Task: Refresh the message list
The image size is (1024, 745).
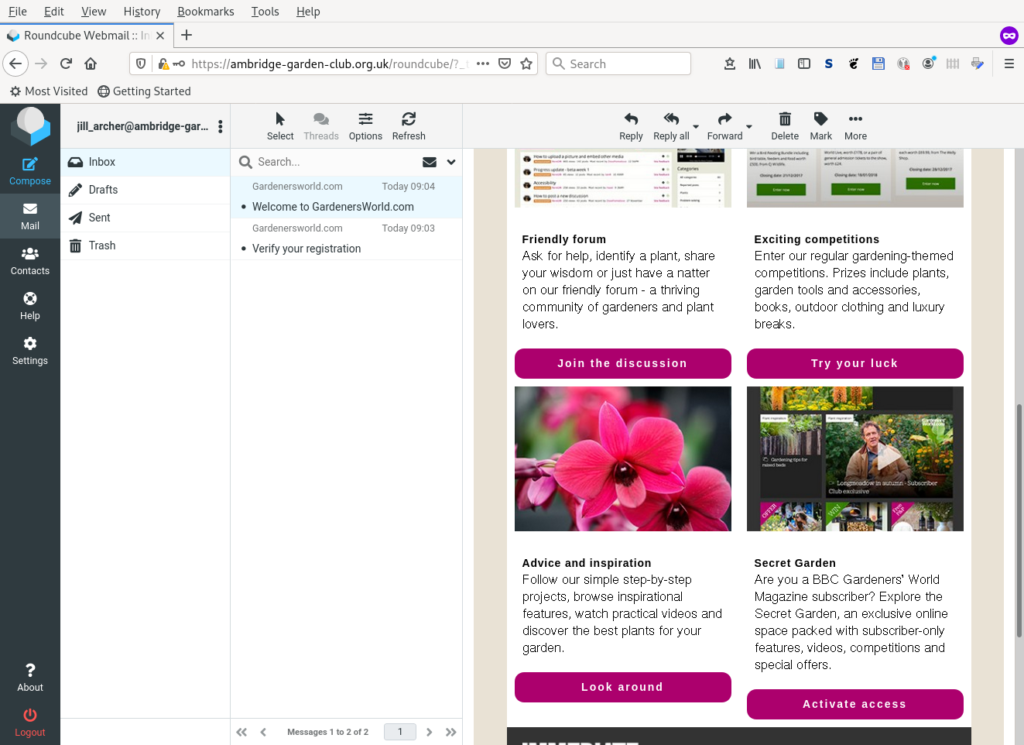Action: pyautogui.click(x=408, y=126)
